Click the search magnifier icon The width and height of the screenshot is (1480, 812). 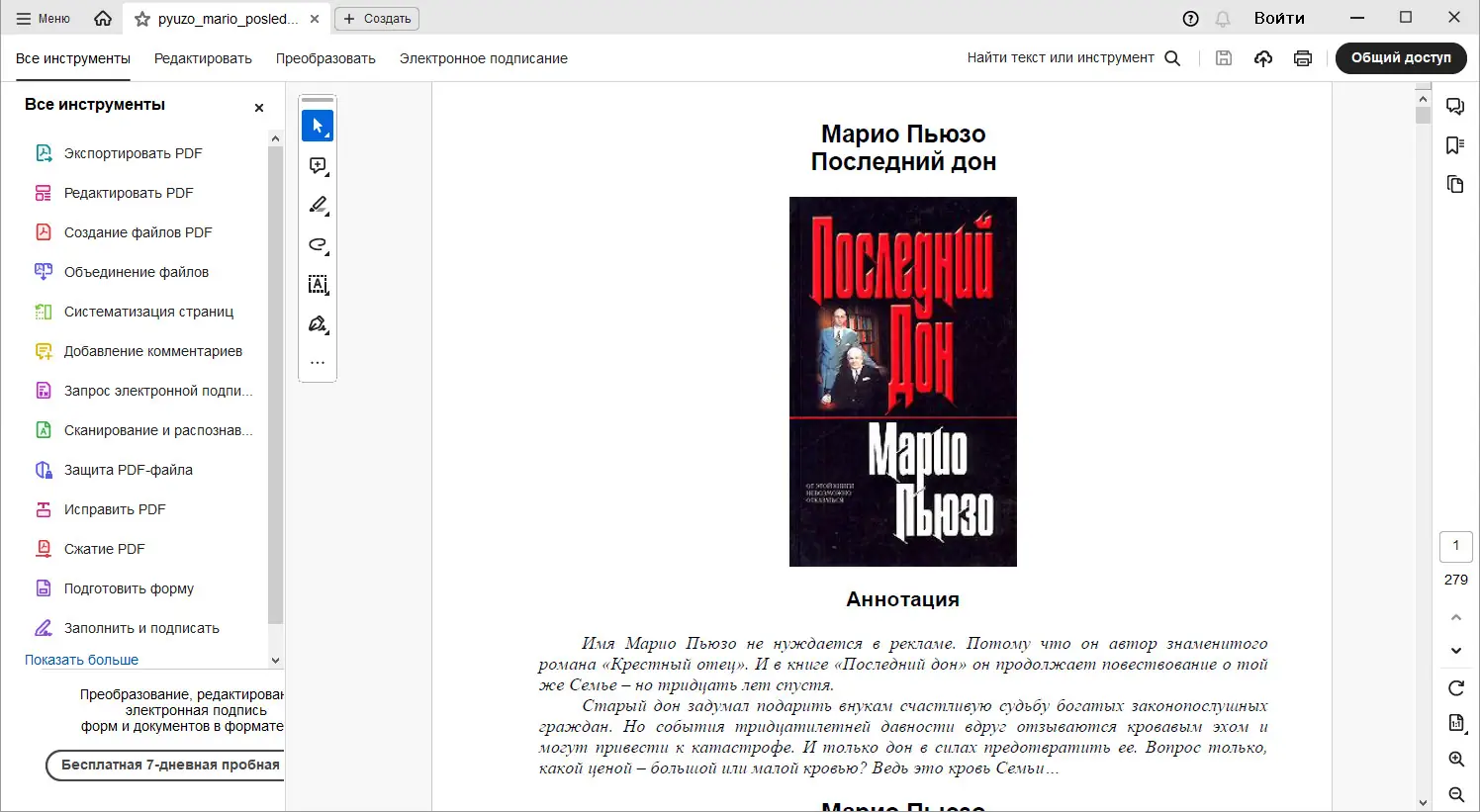pyautogui.click(x=1172, y=58)
